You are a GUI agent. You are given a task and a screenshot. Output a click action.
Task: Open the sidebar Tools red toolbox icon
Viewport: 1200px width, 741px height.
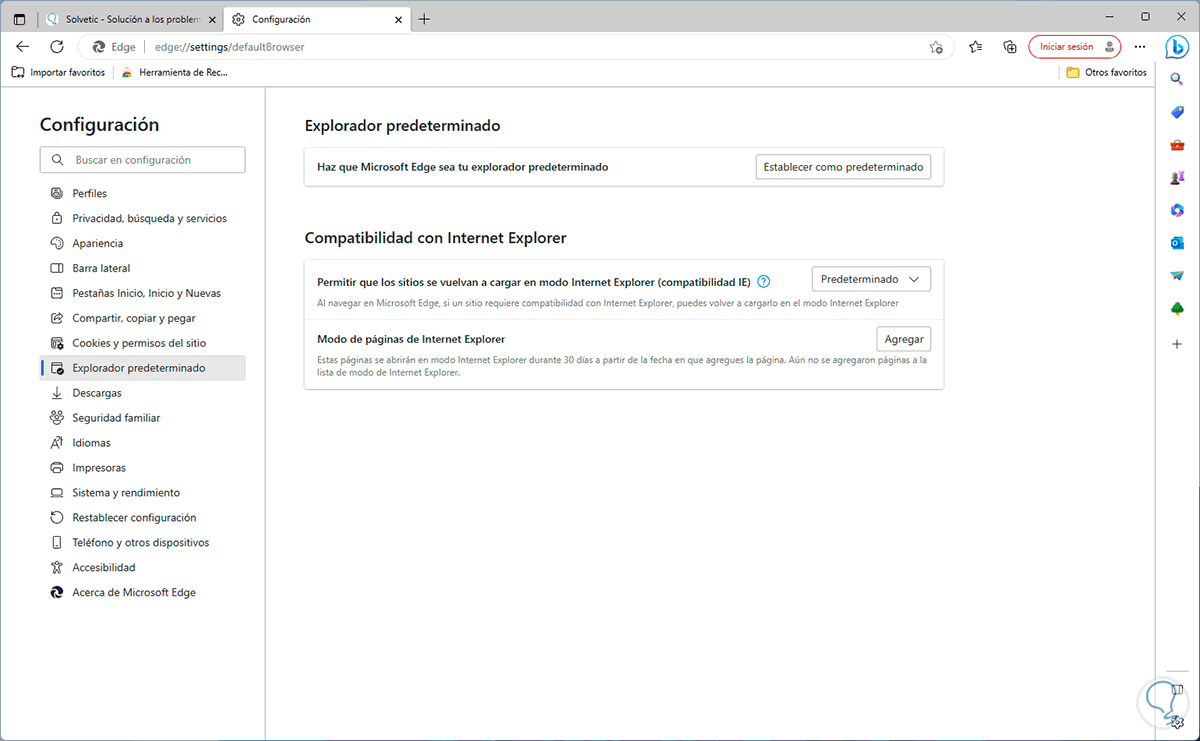coord(1177,145)
